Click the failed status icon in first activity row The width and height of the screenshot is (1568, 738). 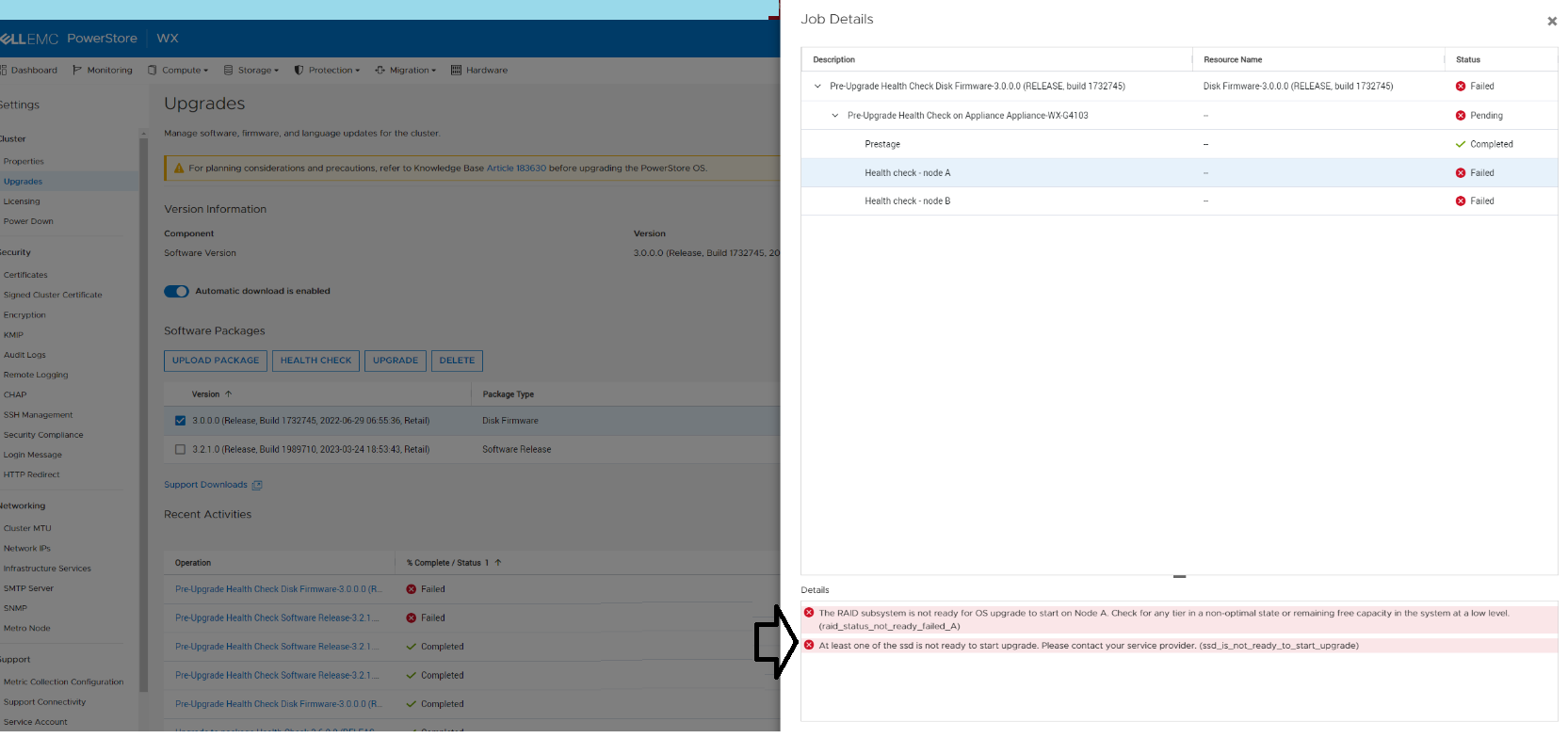[x=412, y=589]
